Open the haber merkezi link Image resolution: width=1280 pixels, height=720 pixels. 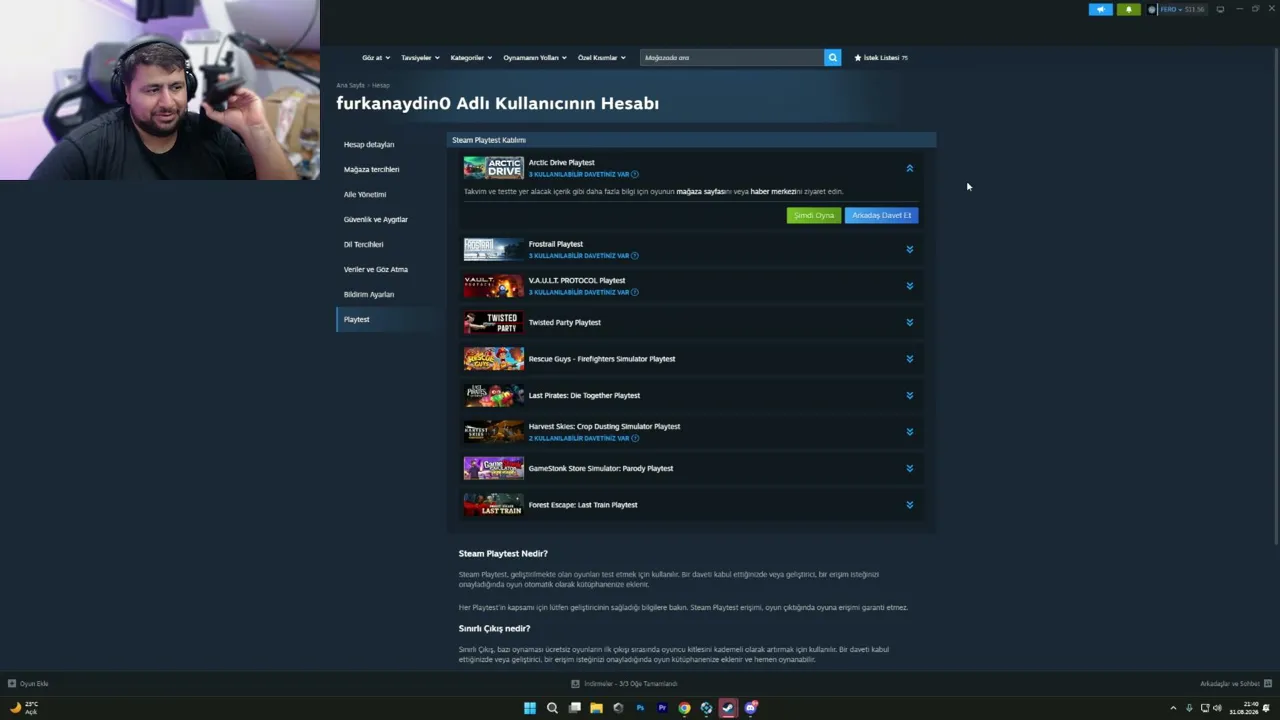click(773, 192)
